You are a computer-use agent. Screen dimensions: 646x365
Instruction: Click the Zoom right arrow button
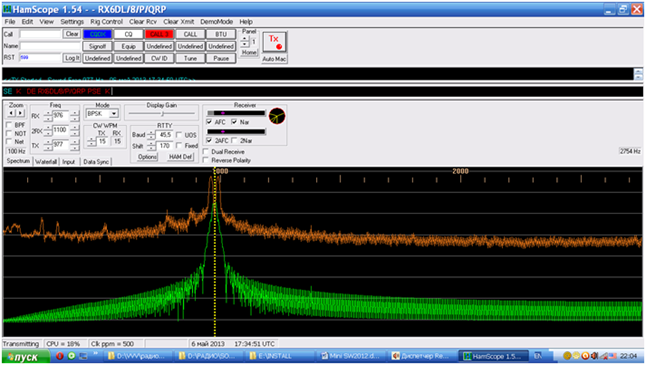click(20, 113)
